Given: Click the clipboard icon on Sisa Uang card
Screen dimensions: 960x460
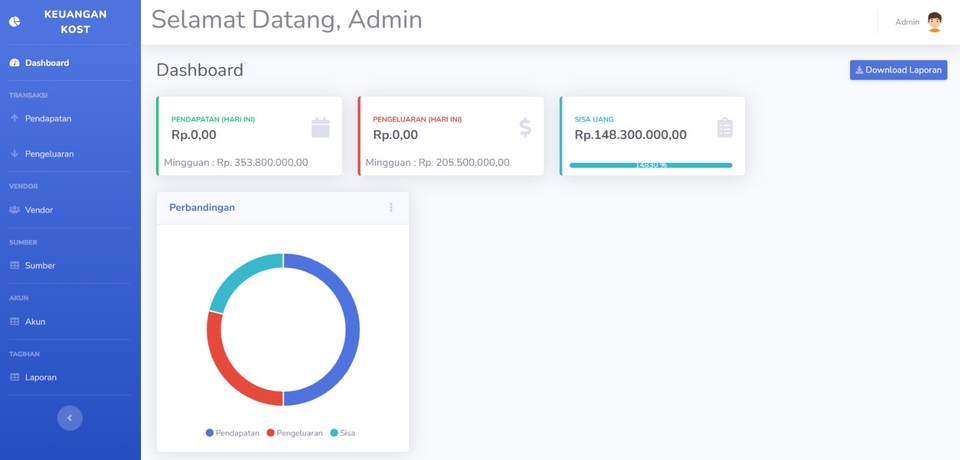Looking at the screenshot, I should [x=725, y=127].
